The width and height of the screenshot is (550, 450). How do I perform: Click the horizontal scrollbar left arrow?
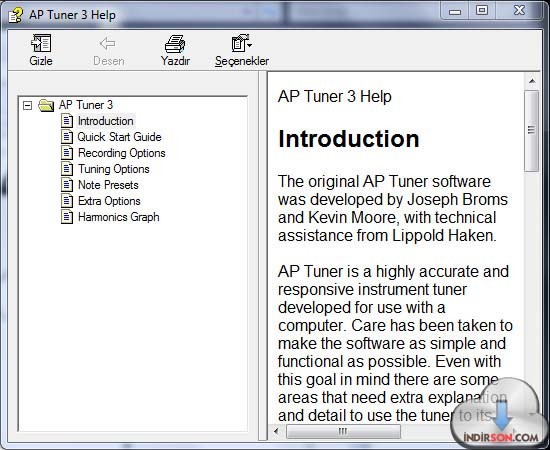(276, 431)
